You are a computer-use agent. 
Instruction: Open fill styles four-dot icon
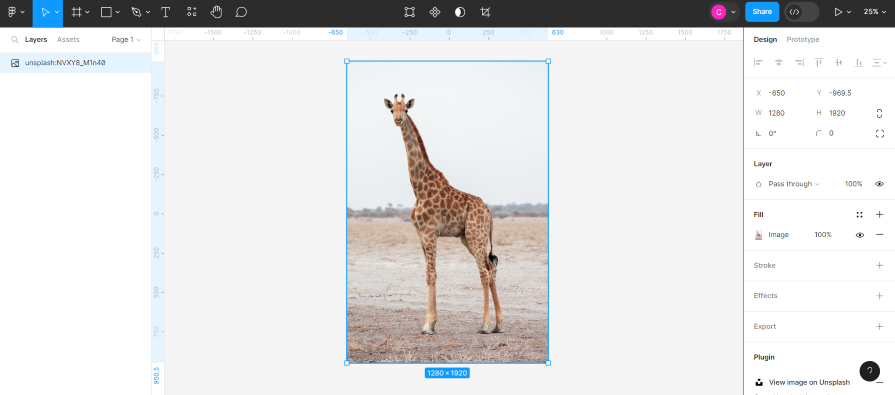coord(859,215)
